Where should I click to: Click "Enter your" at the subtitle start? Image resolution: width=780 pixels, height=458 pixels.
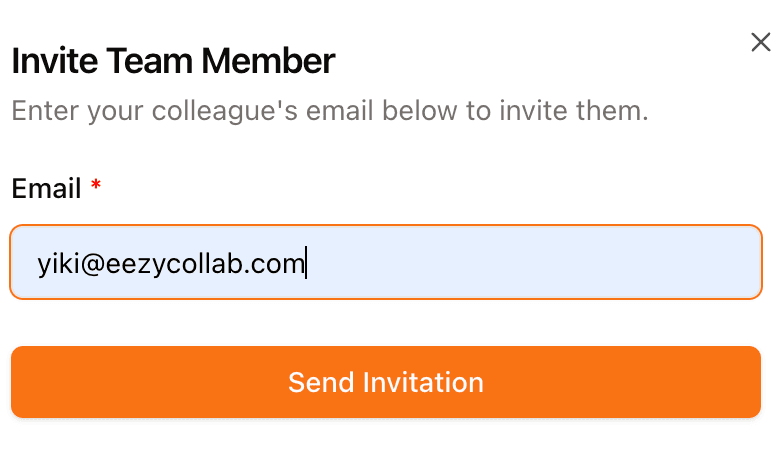(x=59, y=110)
